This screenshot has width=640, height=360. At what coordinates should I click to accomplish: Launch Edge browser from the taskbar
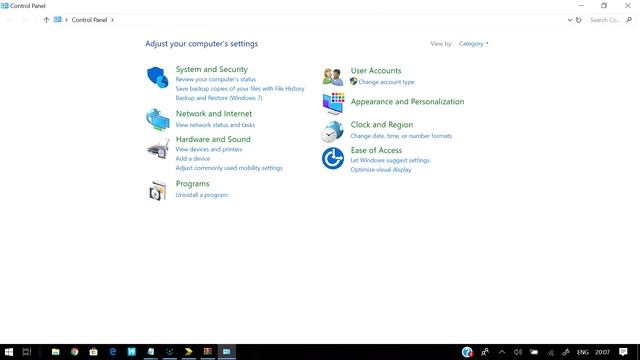(x=113, y=352)
